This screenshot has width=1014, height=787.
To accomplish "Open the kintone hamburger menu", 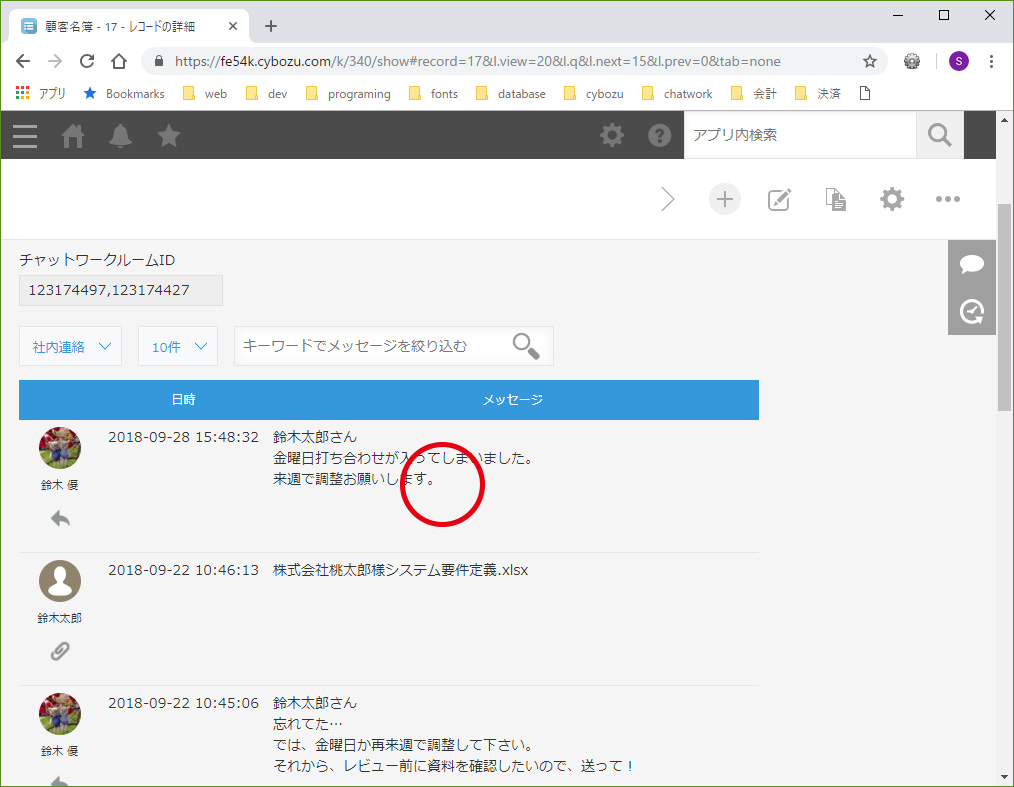I will [25, 136].
